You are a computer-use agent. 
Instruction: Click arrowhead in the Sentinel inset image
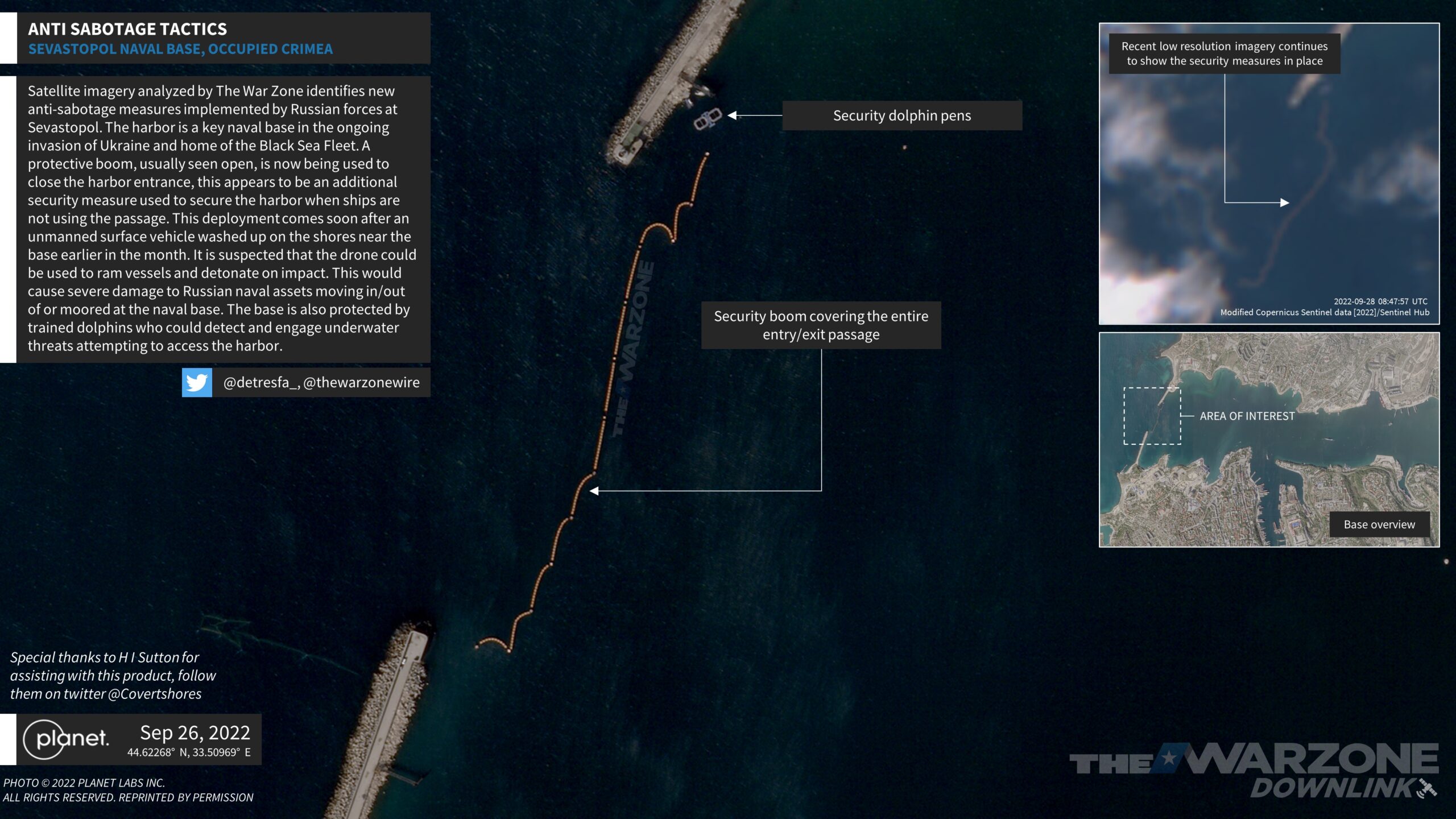coord(1284,202)
